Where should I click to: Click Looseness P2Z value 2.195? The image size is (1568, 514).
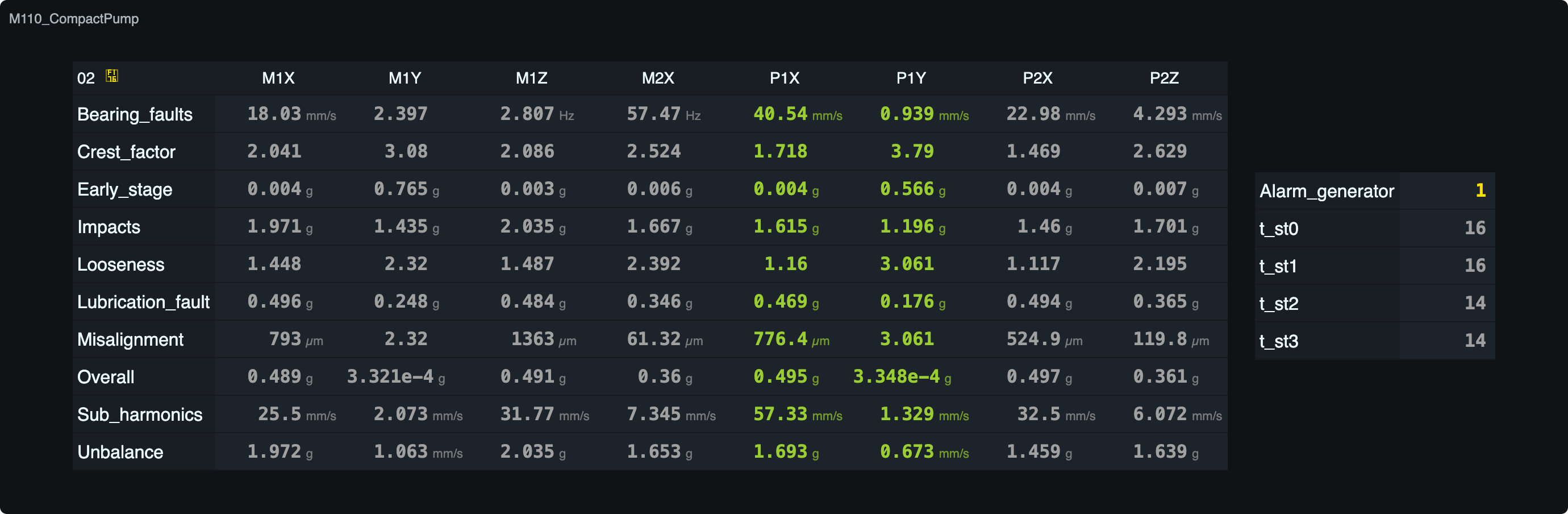1160,264
